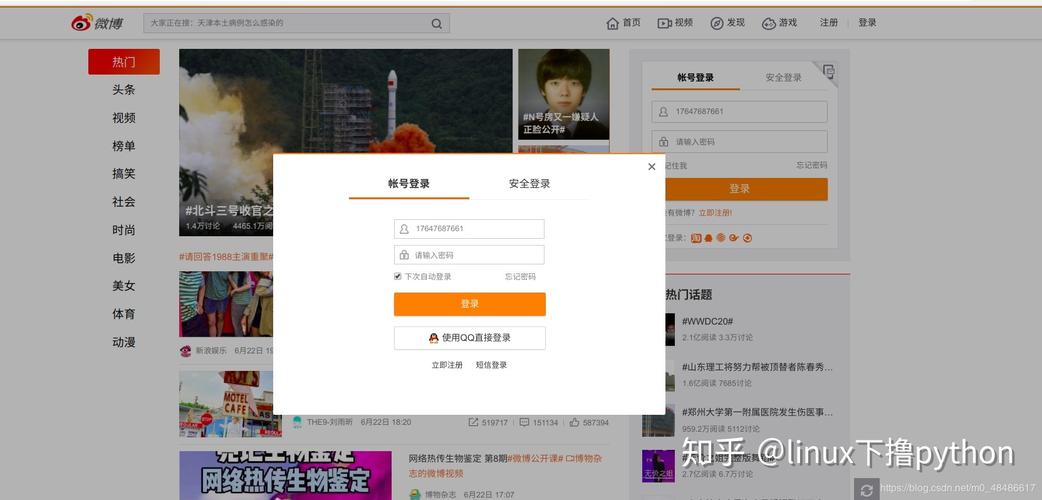The image size is (1042, 500).
Task: Switch to 安全登录 tab in popup
Action: (x=529, y=184)
